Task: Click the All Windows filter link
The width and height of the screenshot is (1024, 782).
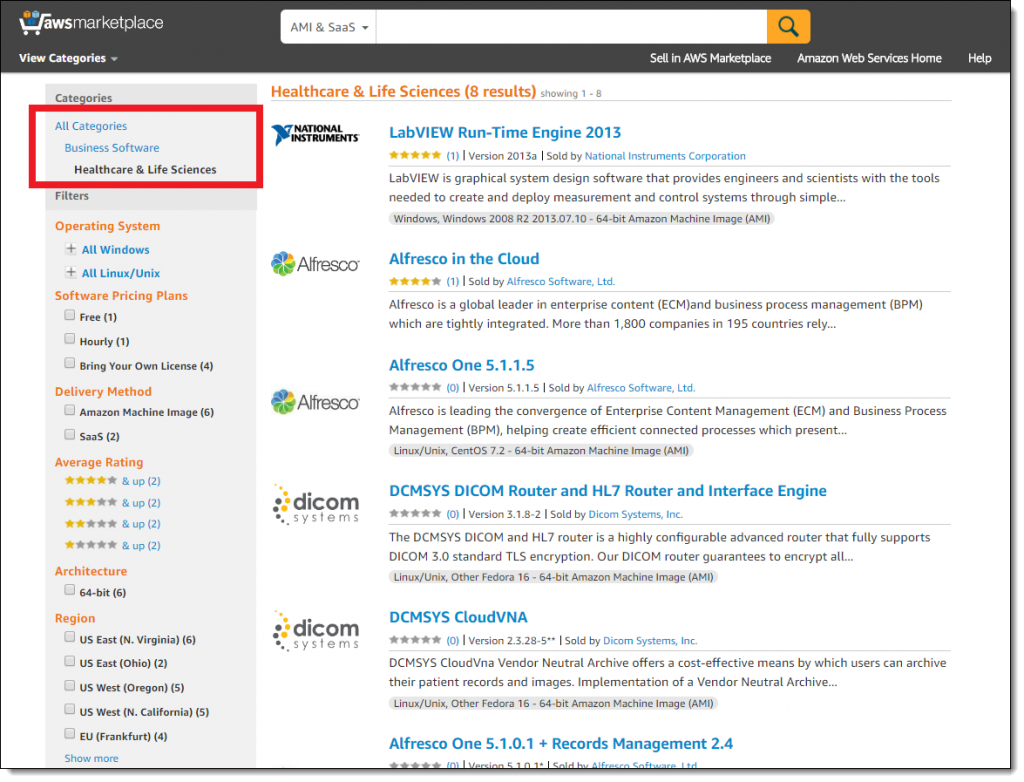Action: click(116, 250)
